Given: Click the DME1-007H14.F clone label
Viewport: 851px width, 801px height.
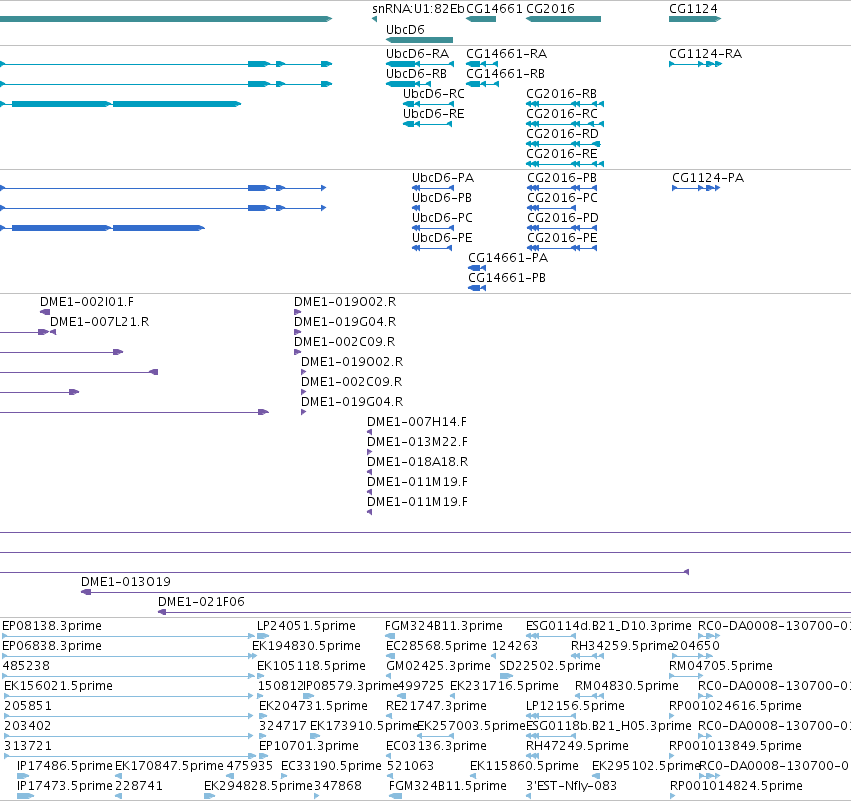Looking at the screenshot, I should [x=417, y=422].
